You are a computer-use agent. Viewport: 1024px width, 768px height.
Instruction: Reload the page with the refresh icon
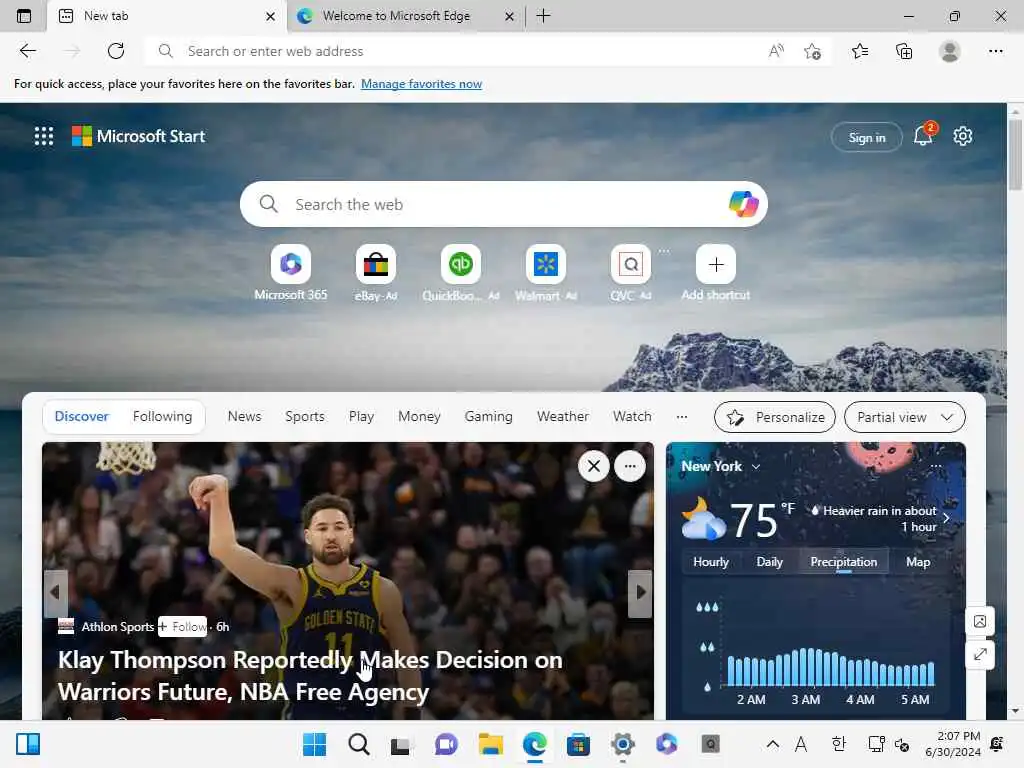(116, 51)
